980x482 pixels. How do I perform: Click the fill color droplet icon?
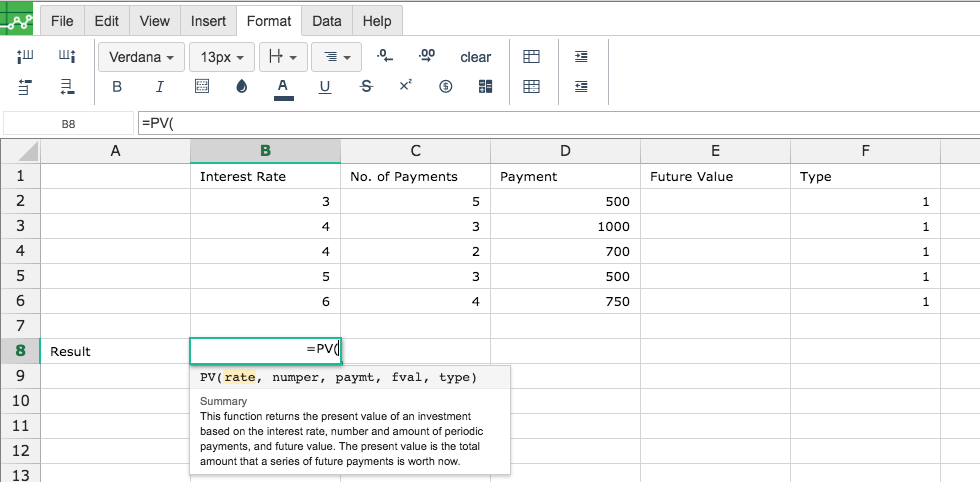pos(241,87)
